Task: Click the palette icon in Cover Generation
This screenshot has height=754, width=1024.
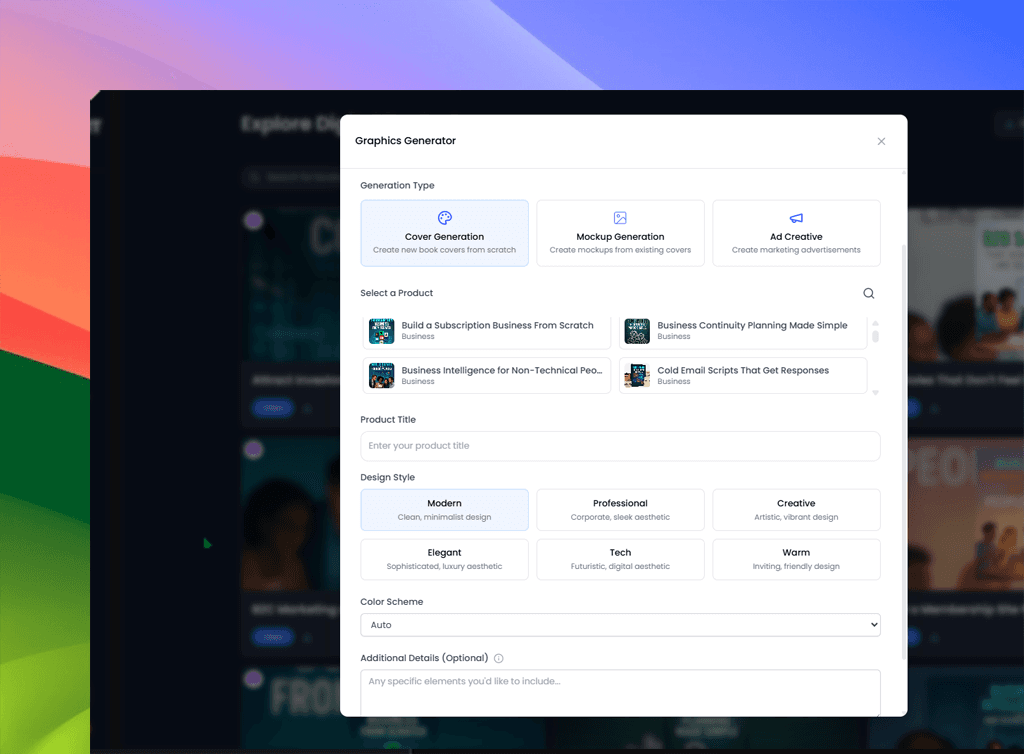Action: tap(445, 217)
